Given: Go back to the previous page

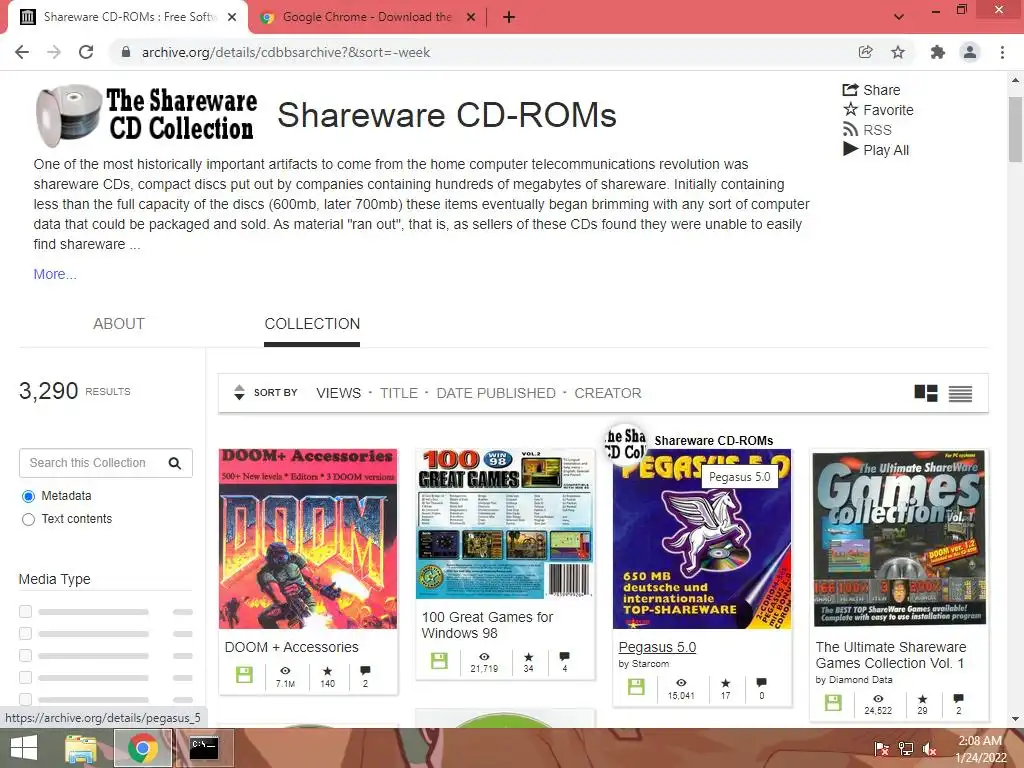Looking at the screenshot, I should 22,52.
